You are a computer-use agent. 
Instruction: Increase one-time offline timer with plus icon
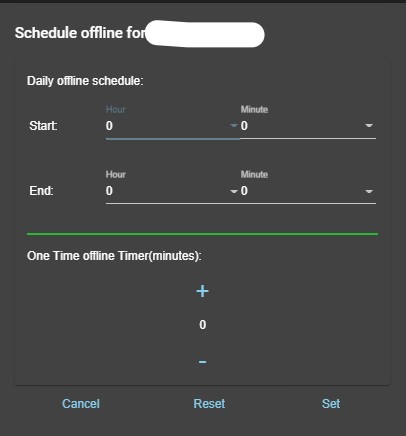pyautogui.click(x=202, y=291)
